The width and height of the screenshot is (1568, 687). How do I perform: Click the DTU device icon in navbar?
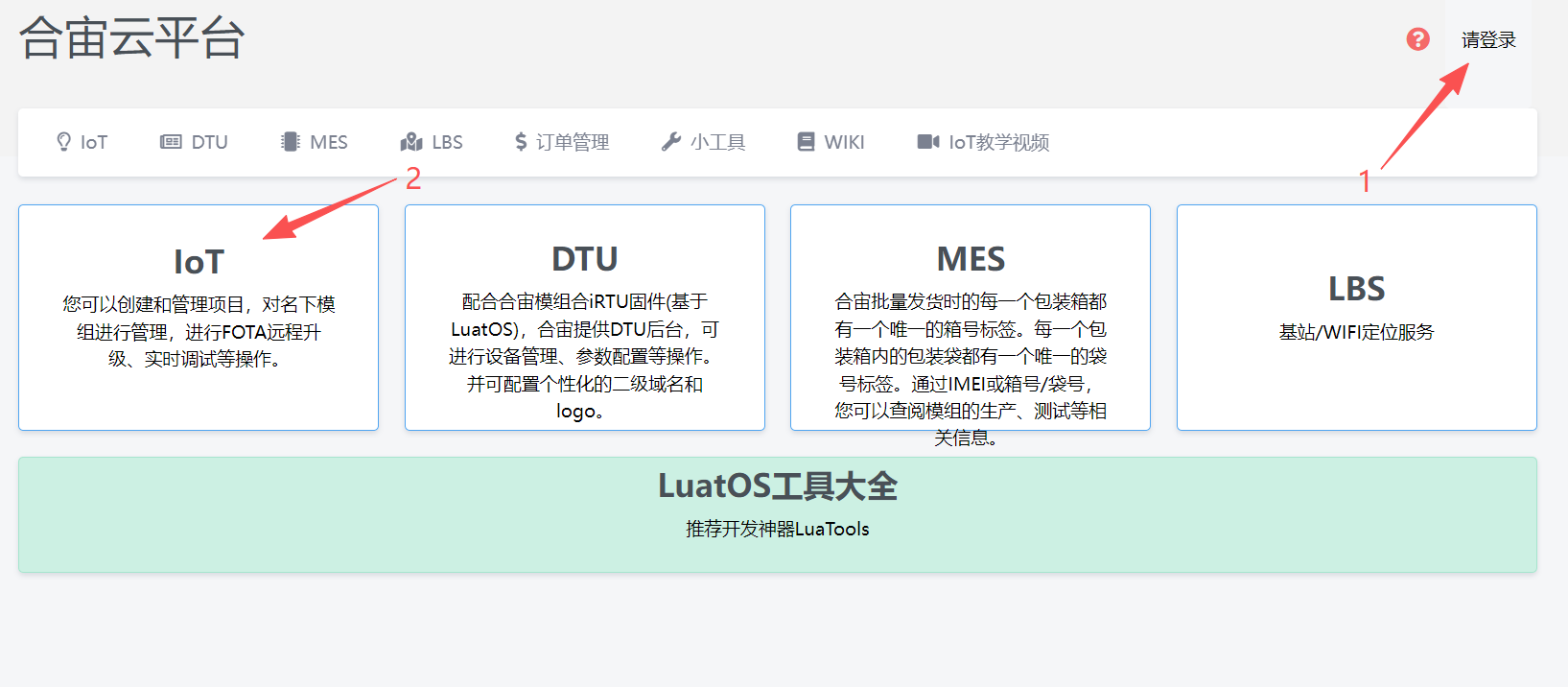point(171,142)
